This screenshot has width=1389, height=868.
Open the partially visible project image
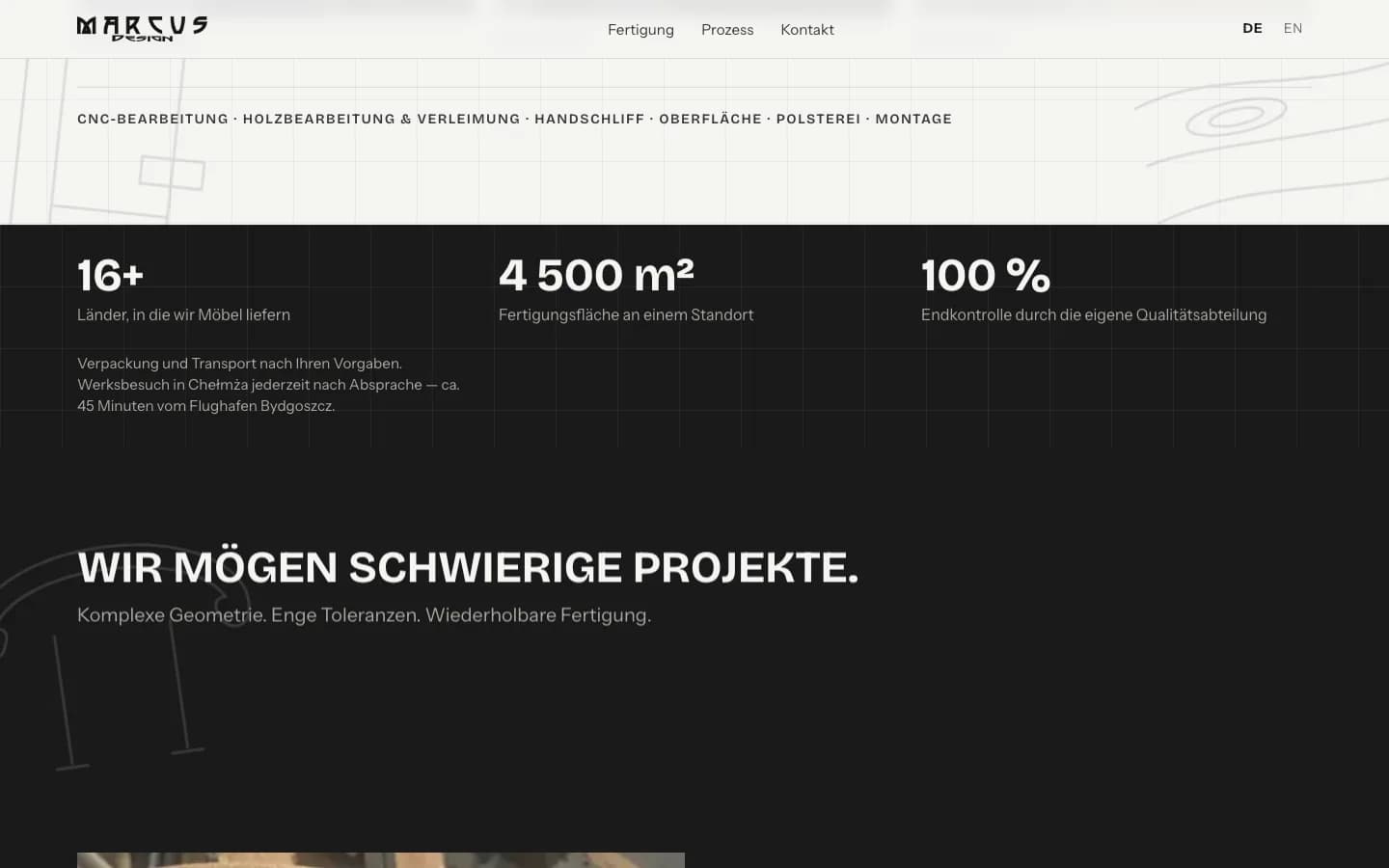pyautogui.click(x=381, y=860)
